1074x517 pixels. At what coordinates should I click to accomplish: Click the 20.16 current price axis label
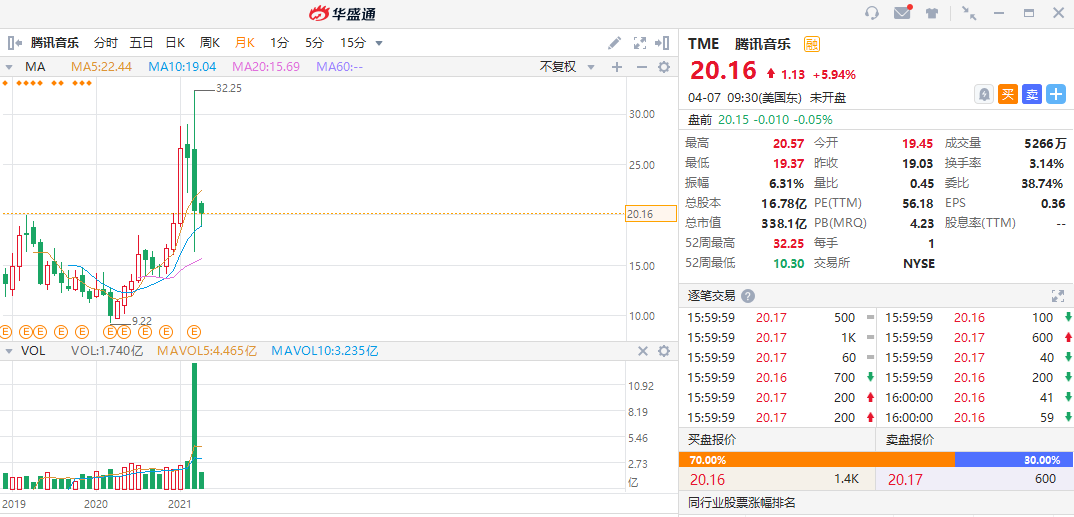click(651, 214)
